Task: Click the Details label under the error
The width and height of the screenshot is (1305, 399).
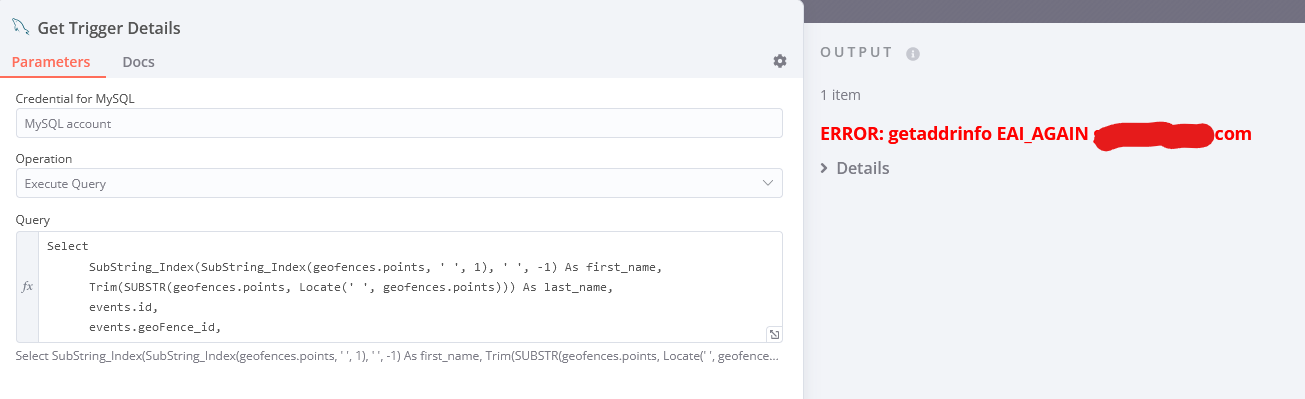Action: 862,168
